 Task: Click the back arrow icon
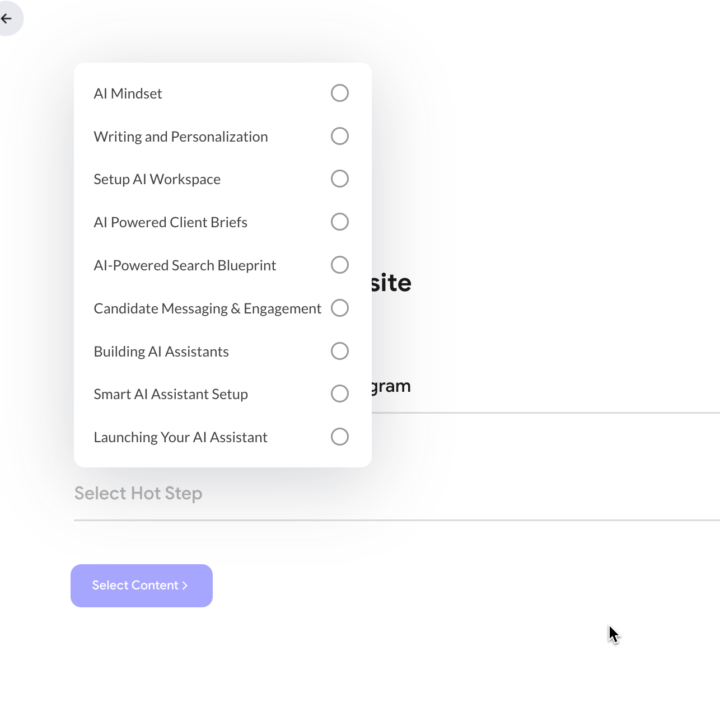tap(6, 18)
